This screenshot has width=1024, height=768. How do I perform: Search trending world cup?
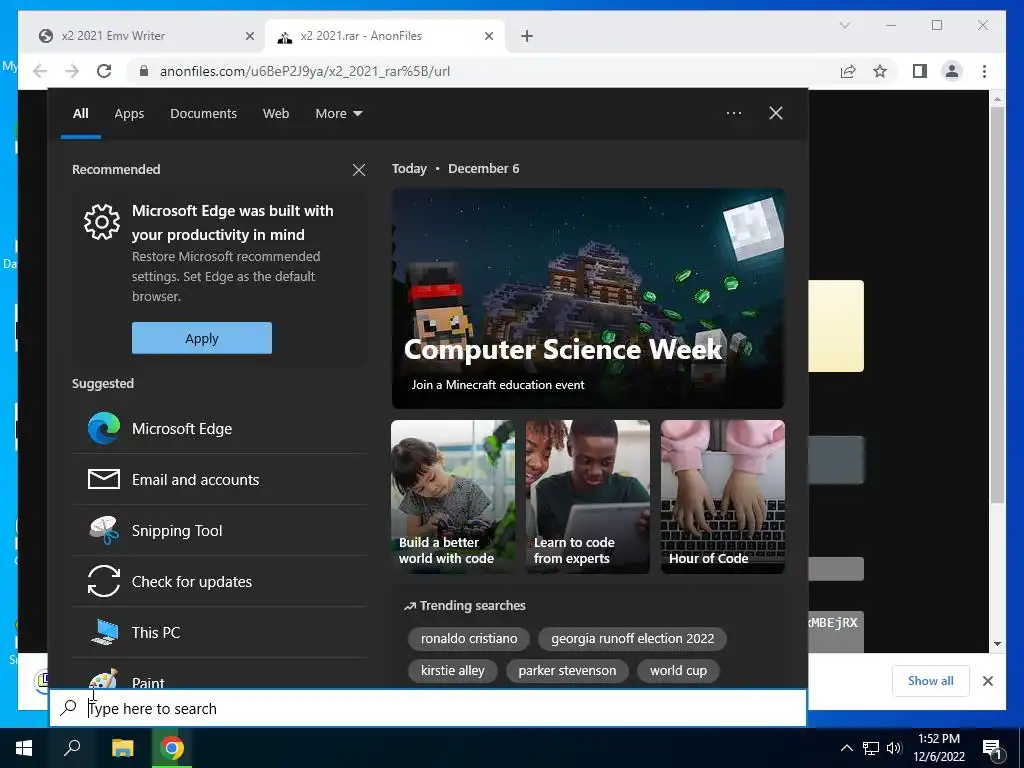point(678,671)
